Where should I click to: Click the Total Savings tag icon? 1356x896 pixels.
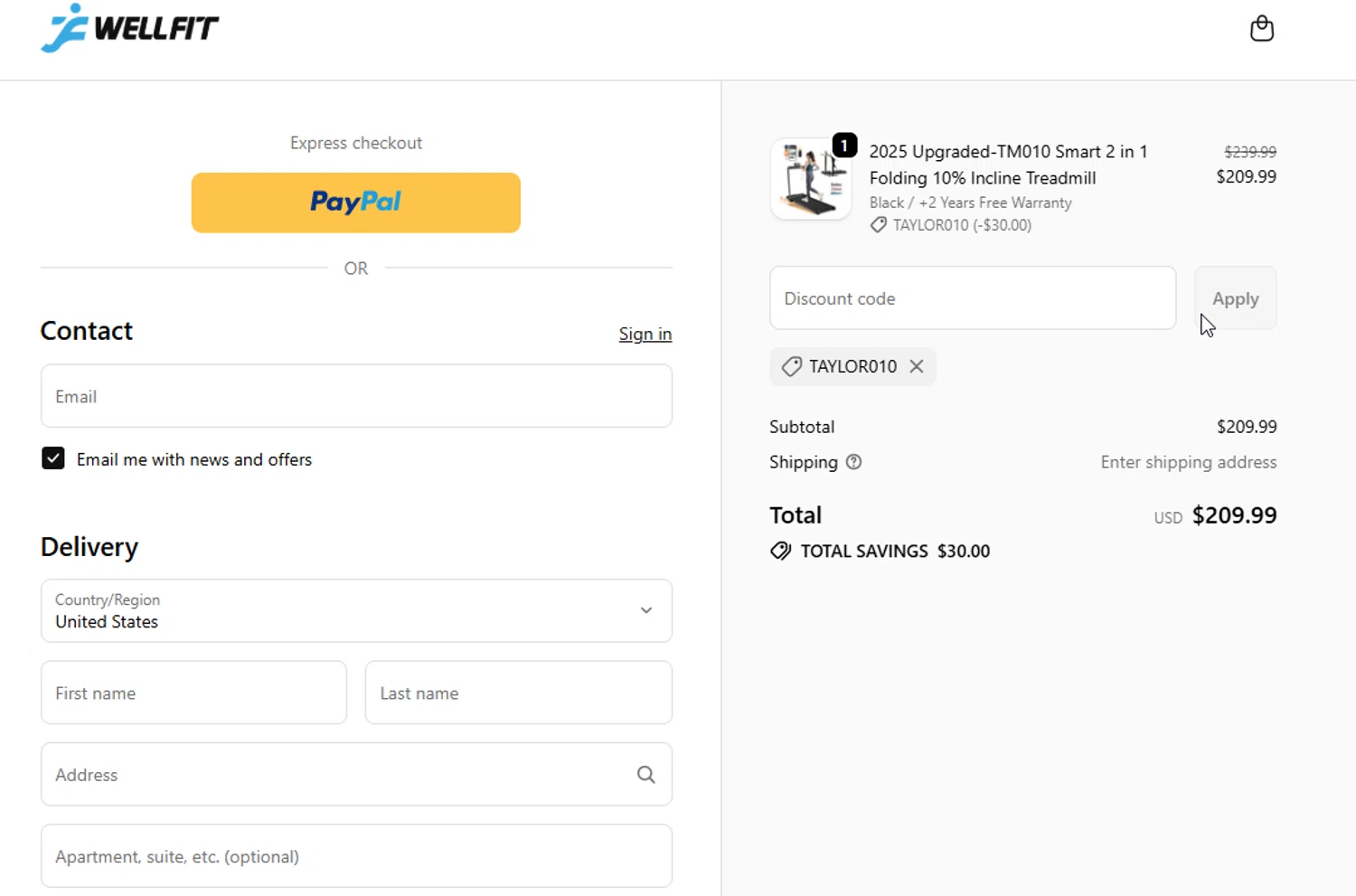point(780,551)
